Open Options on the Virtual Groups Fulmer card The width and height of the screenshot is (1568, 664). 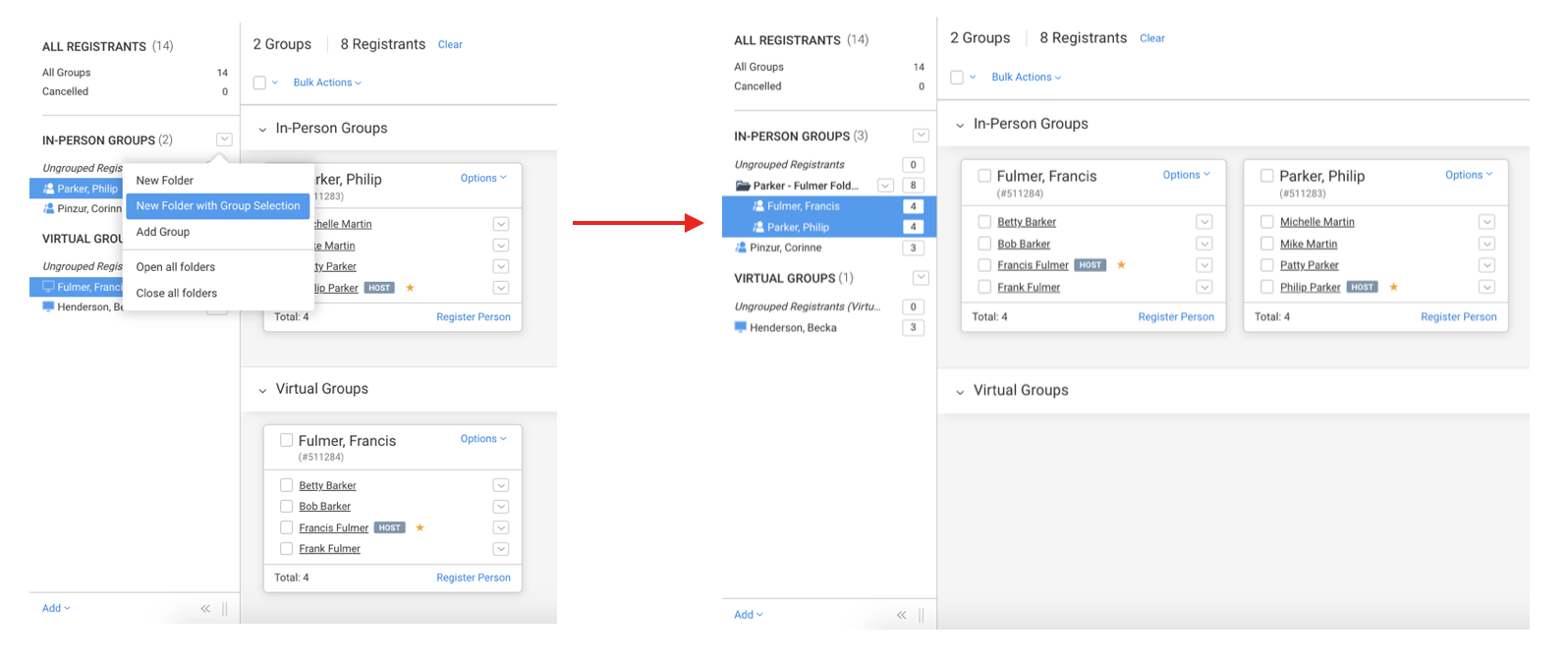(x=483, y=439)
